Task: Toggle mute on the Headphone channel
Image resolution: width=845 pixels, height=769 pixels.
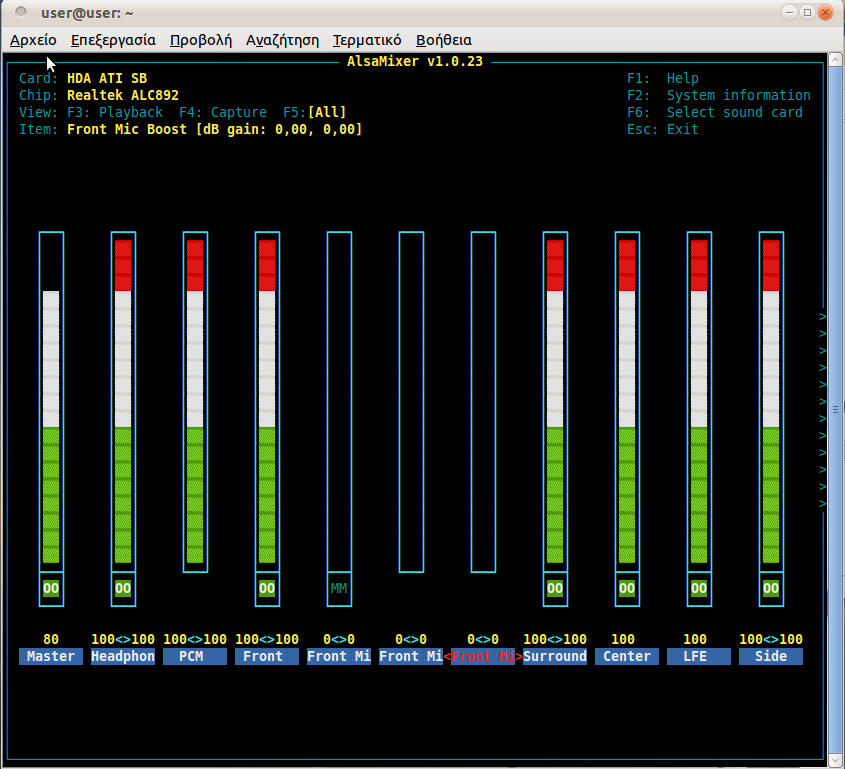Action: pyautogui.click(x=123, y=589)
